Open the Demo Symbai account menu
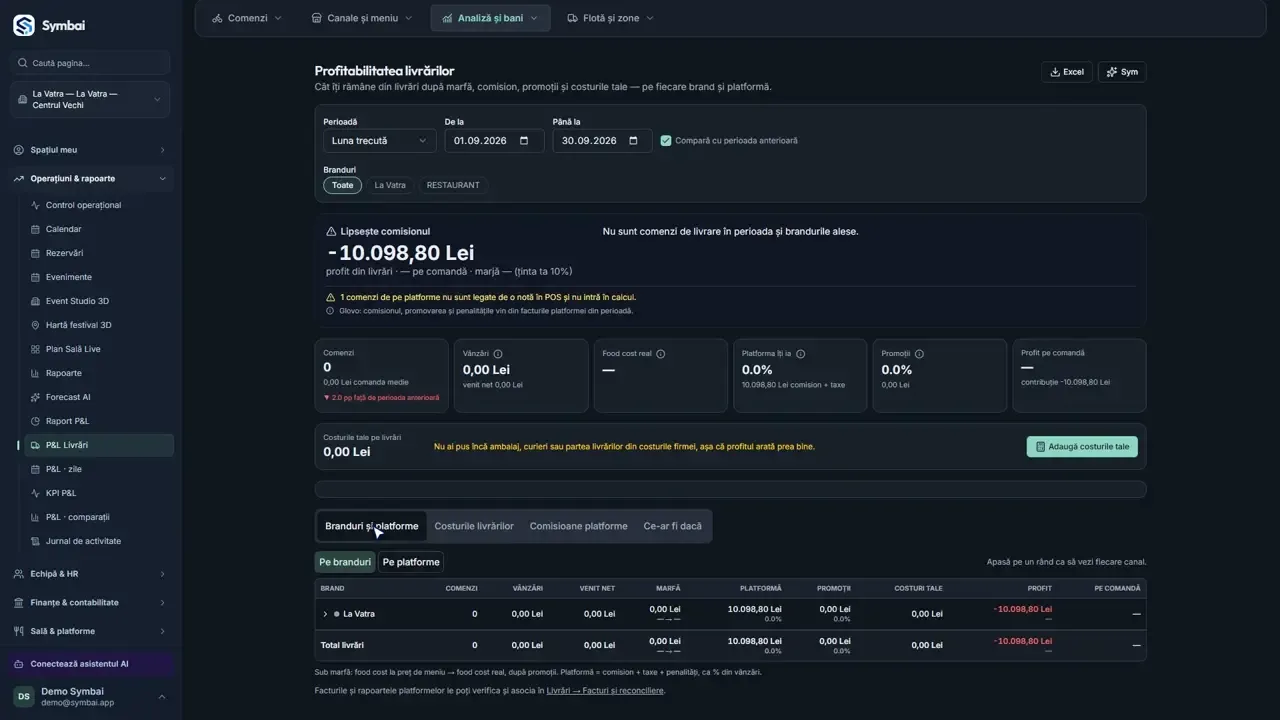Viewport: 1280px width, 720px height. 90,697
